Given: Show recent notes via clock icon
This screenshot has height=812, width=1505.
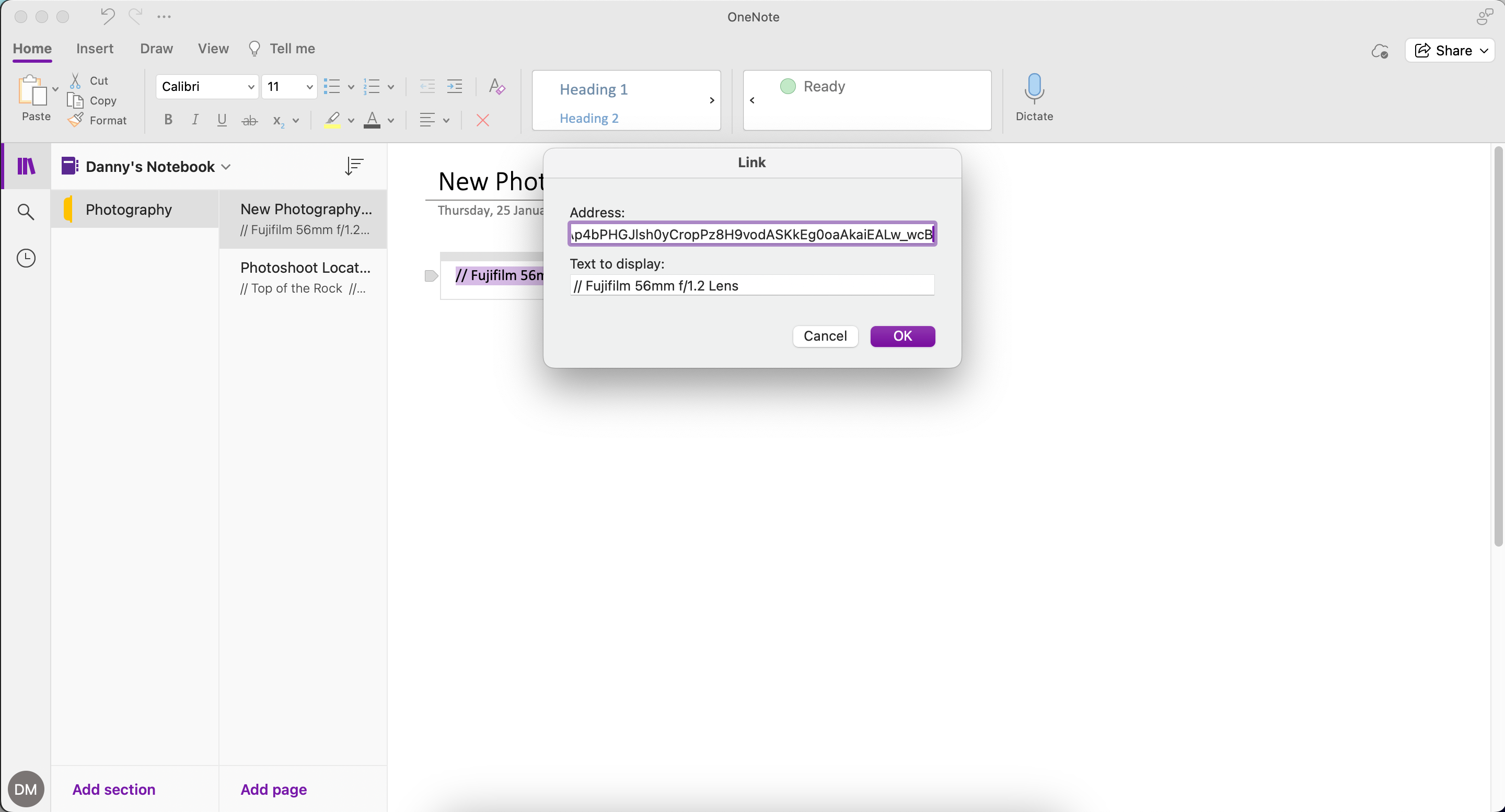Looking at the screenshot, I should pyautogui.click(x=26, y=258).
